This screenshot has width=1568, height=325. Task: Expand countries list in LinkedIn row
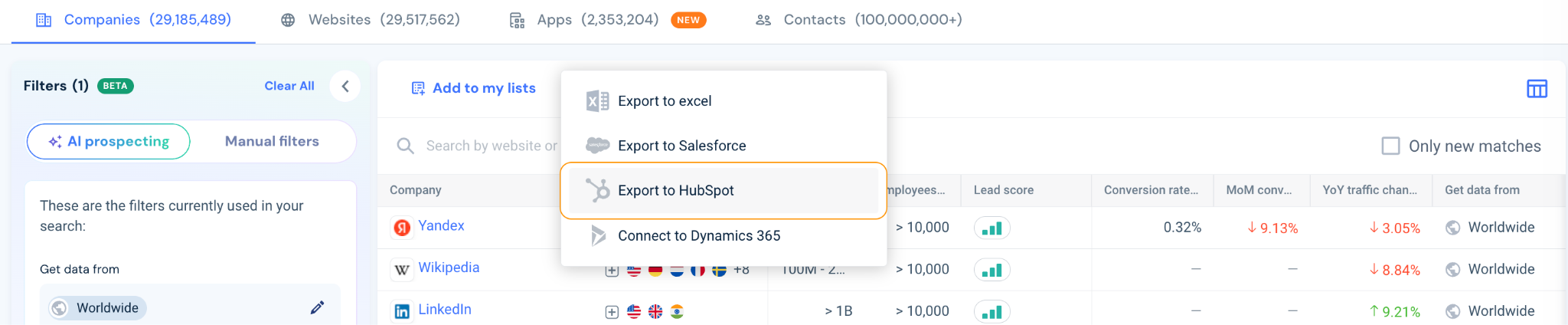[612, 312]
